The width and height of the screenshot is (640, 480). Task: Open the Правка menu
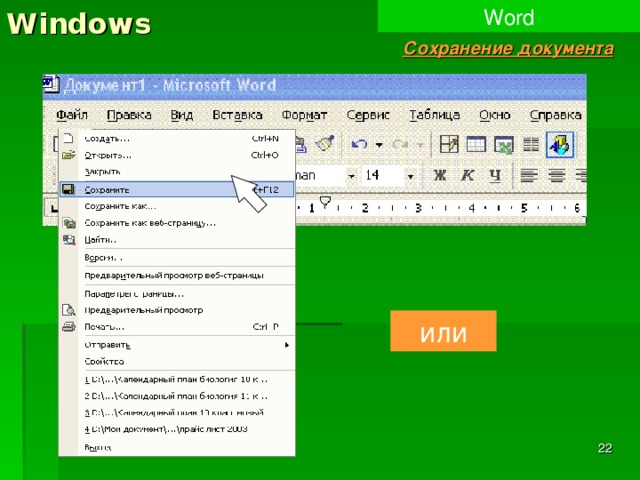[x=129, y=115]
